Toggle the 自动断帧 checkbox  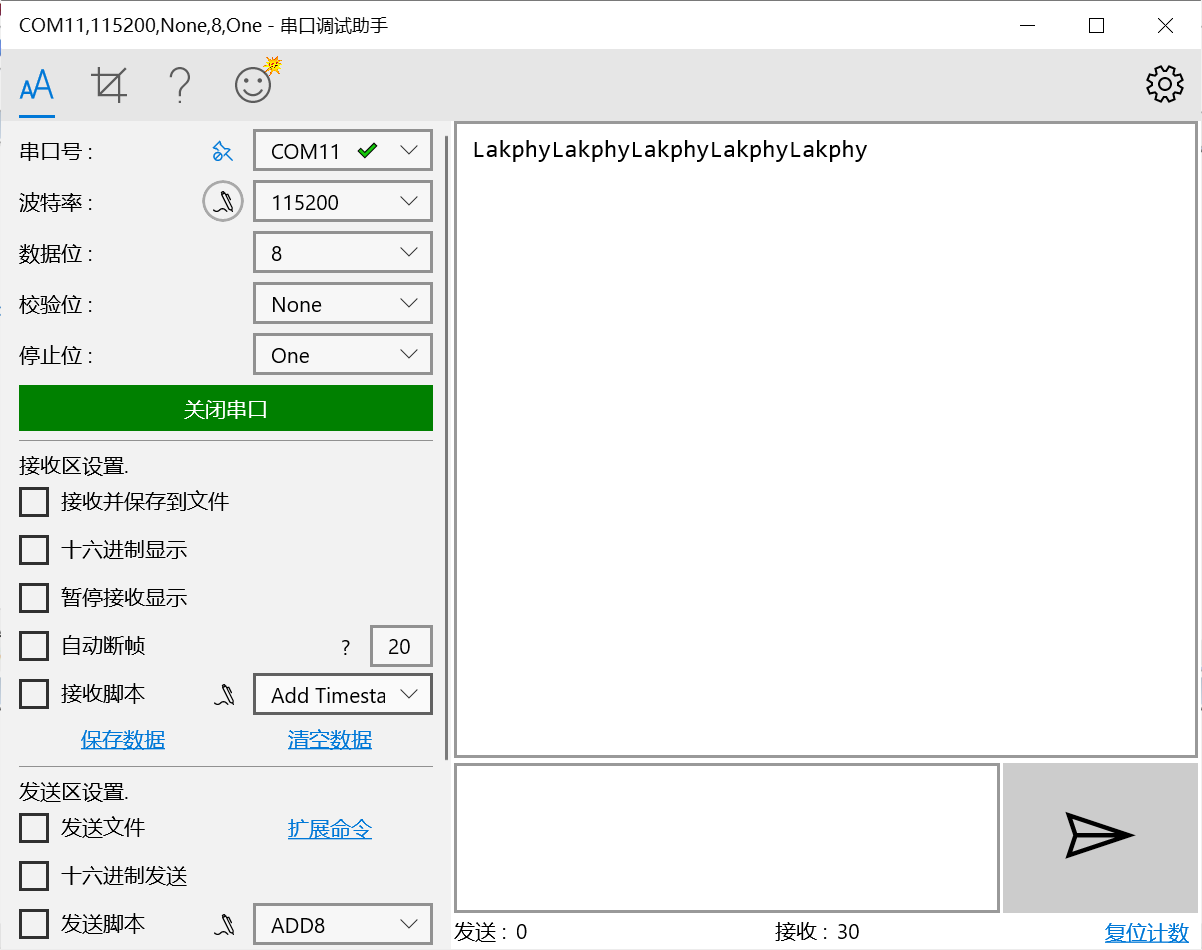[34, 645]
